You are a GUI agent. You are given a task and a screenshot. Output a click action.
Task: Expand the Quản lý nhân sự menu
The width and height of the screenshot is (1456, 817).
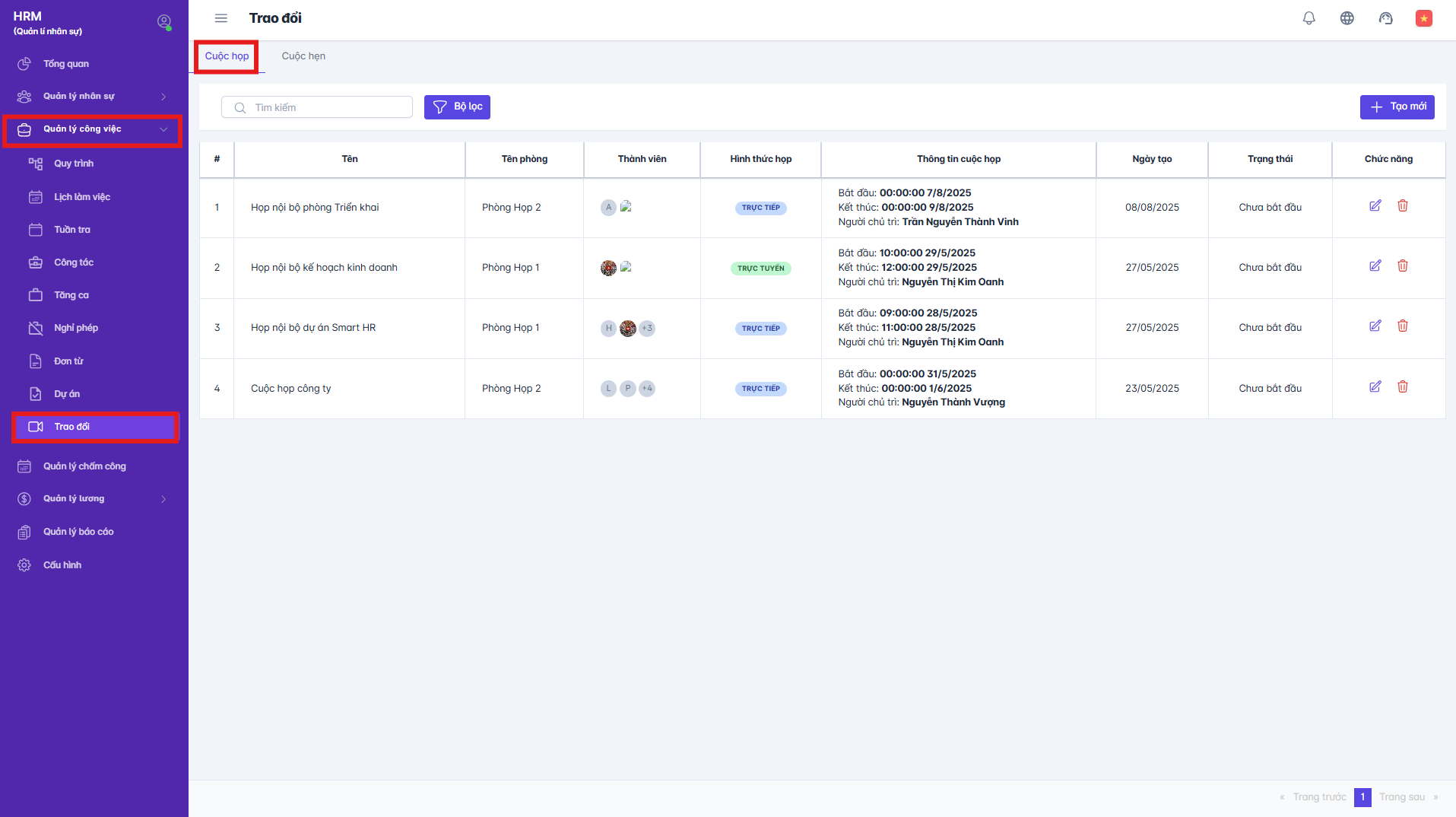pyautogui.click(x=91, y=97)
